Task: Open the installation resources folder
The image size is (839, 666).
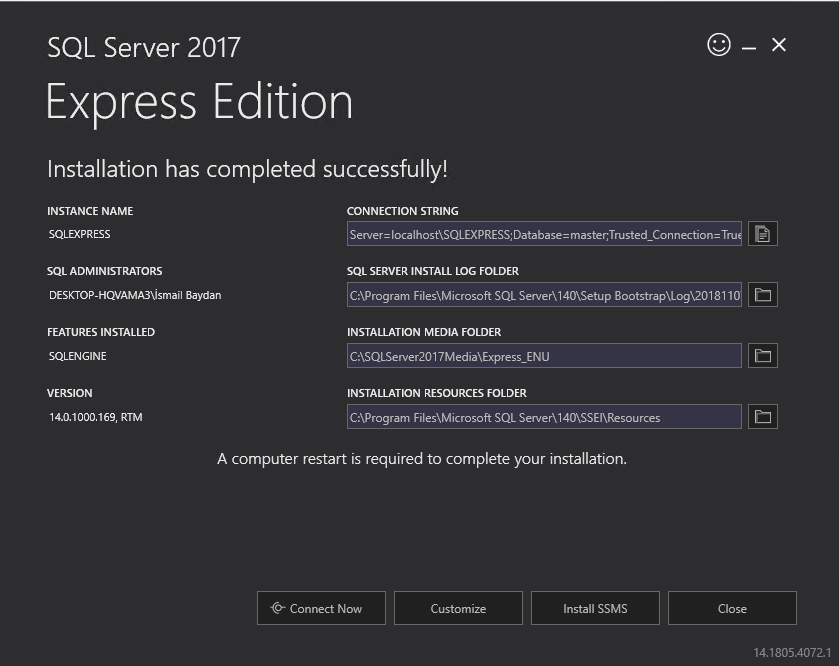Action: point(763,416)
